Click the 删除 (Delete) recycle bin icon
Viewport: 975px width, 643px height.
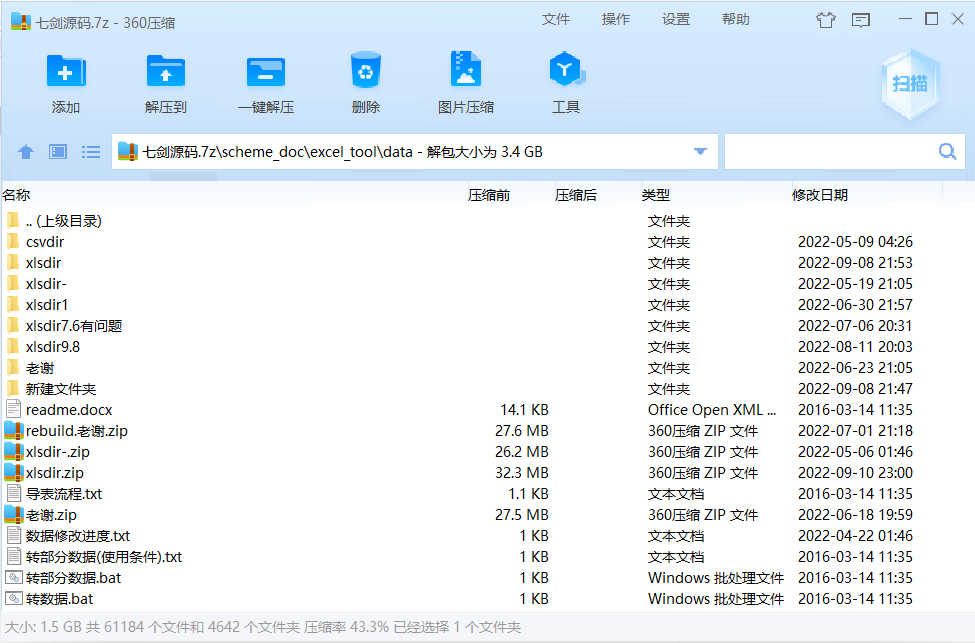point(366,70)
